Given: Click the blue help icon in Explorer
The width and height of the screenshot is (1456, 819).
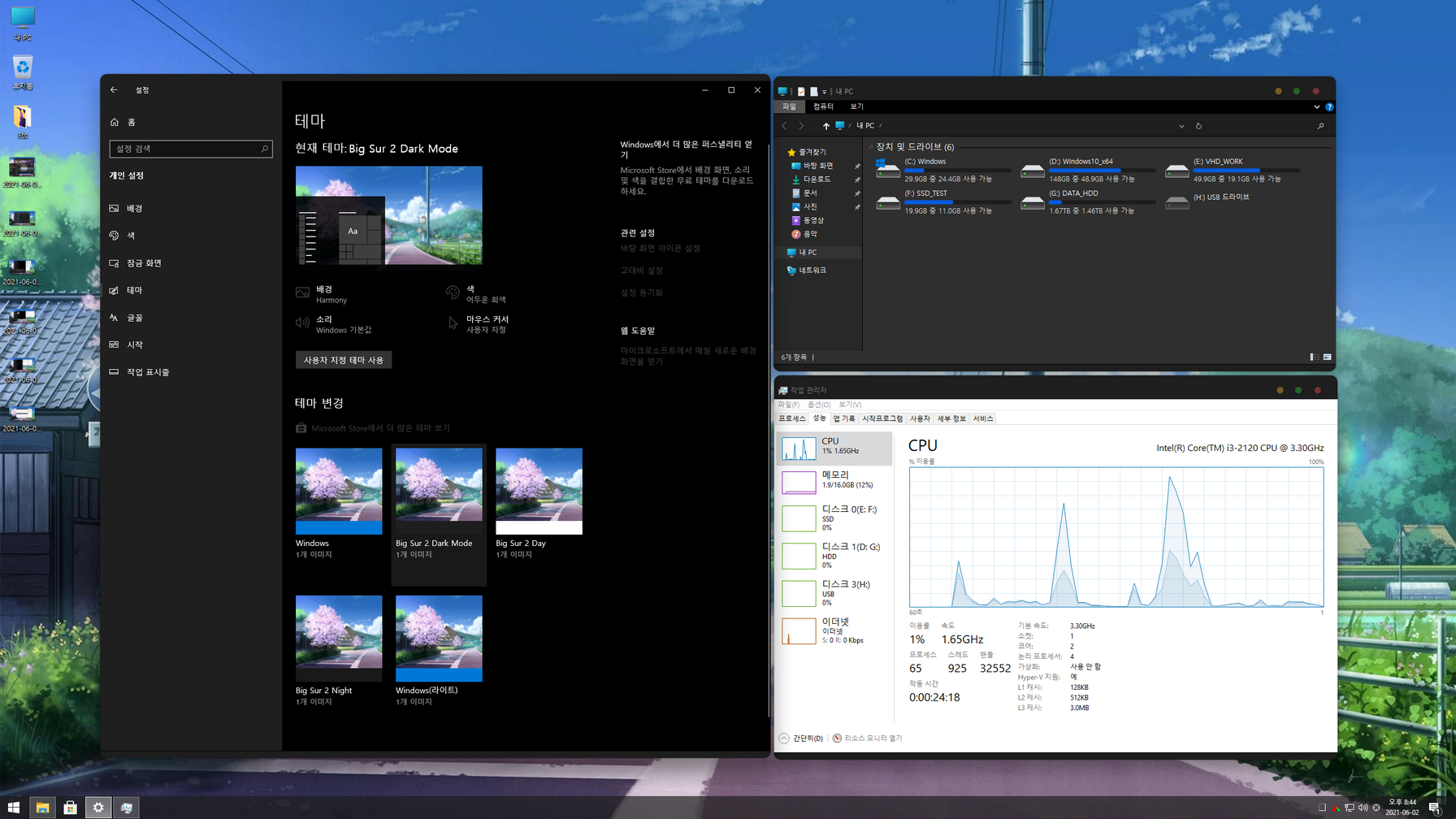Looking at the screenshot, I should (x=1329, y=106).
